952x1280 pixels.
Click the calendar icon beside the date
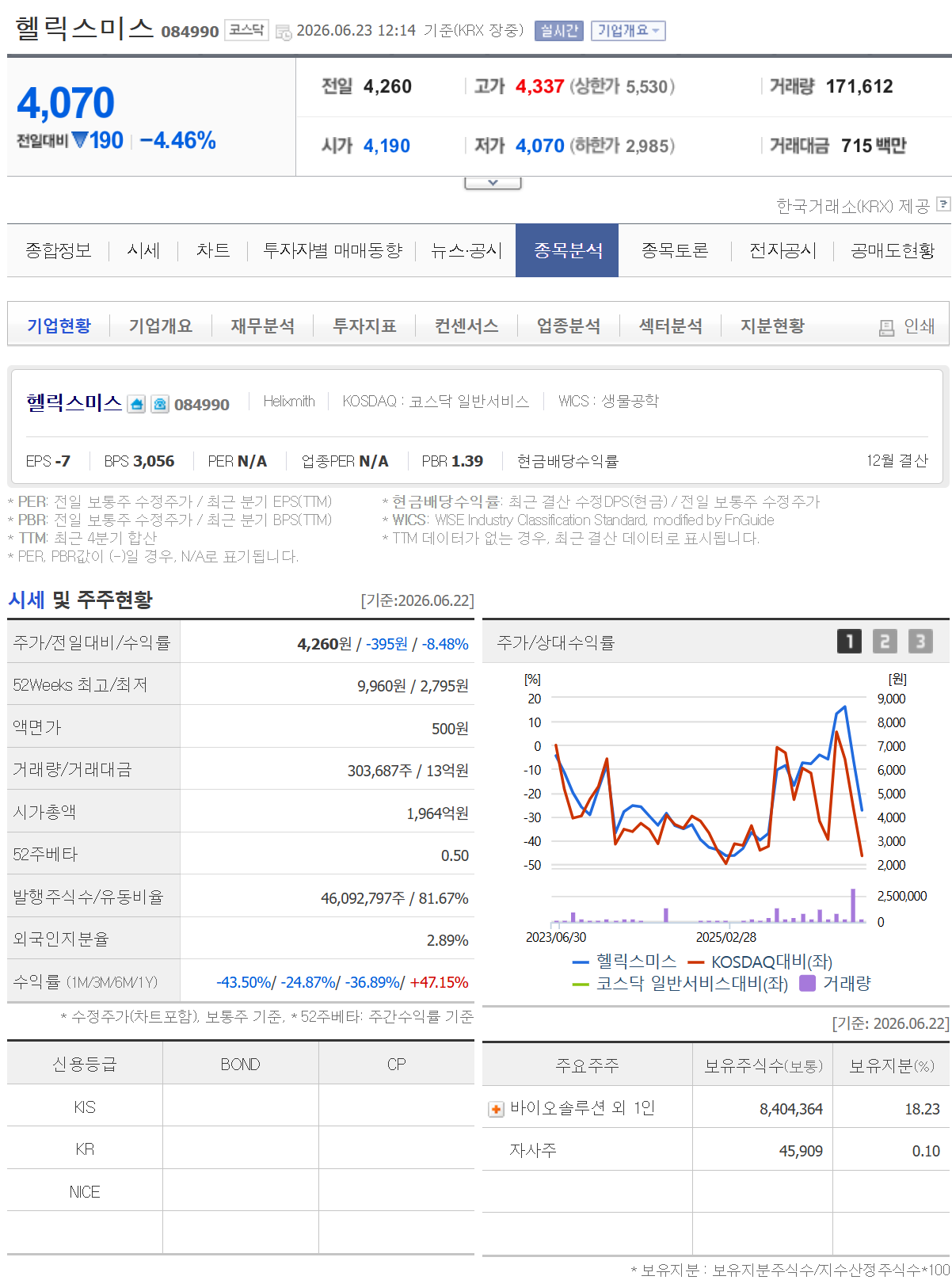tap(284, 32)
